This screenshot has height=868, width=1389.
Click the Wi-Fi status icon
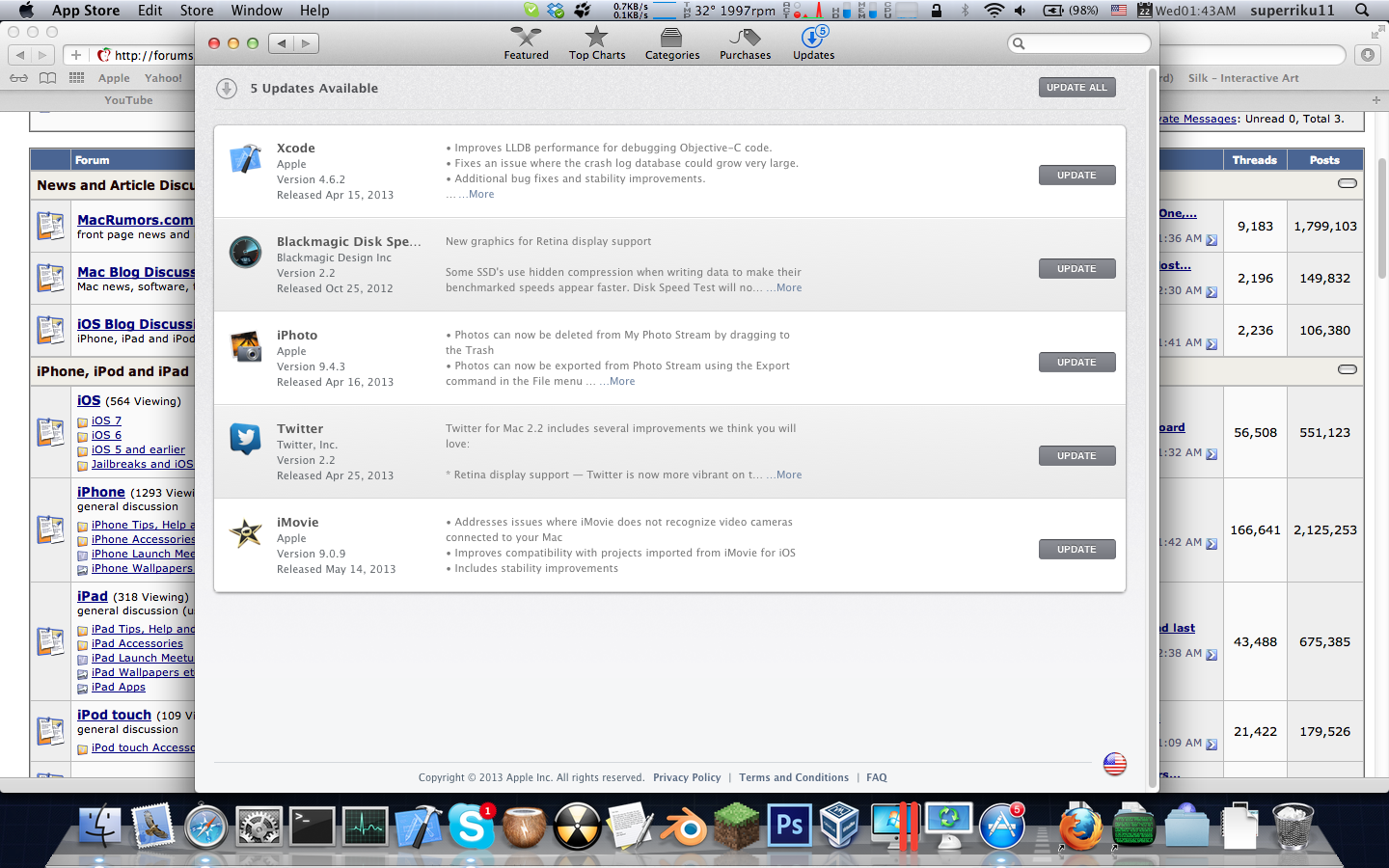point(994,11)
